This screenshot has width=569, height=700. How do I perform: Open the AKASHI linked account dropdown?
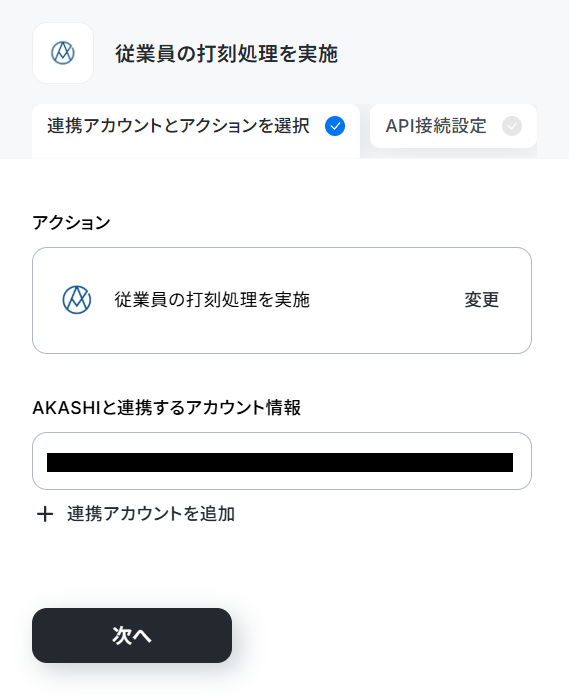[282, 461]
